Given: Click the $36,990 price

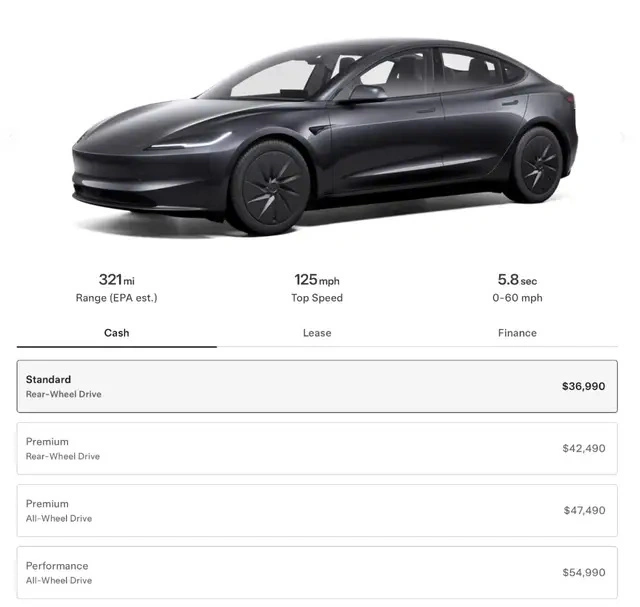Looking at the screenshot, I should pyautogui.click(x=583, y=386).
